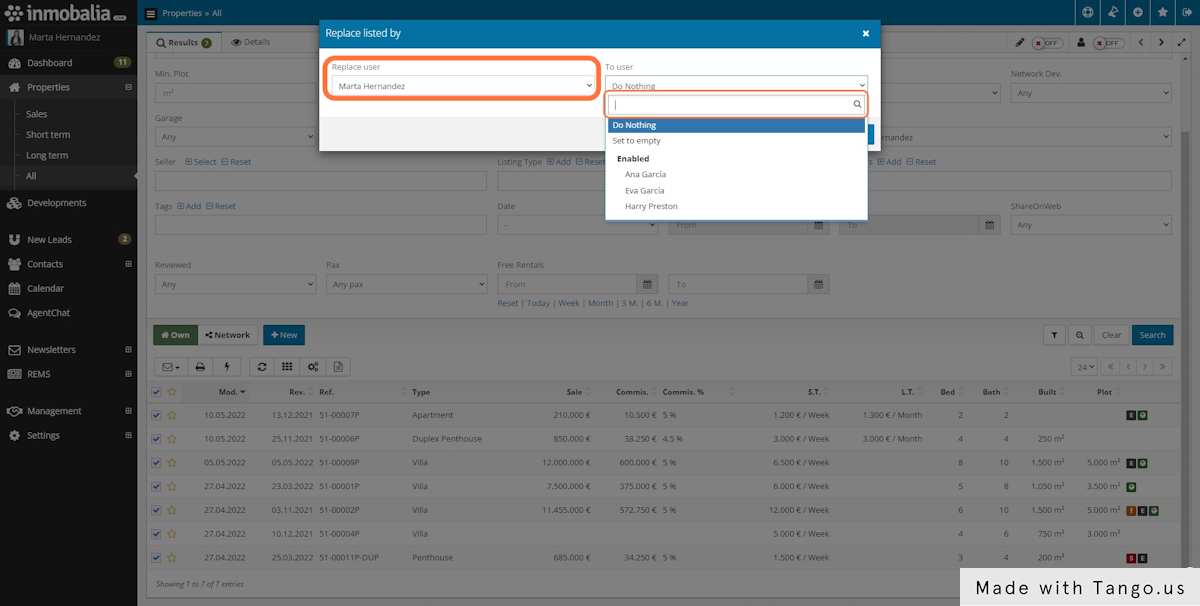Click the Month link under Free Rentals
Image resolution: width=1200 pixels, height=606 pixels.
click(600, 302)
